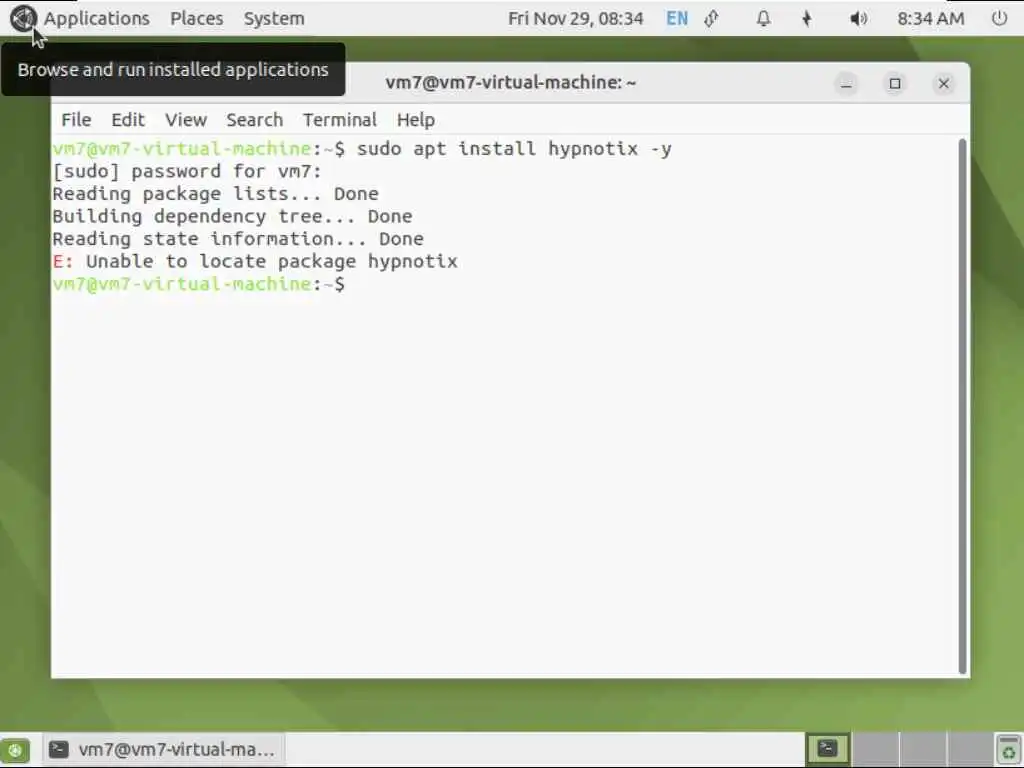
Task: Maximize the terminal window
Action: point(895,84)
